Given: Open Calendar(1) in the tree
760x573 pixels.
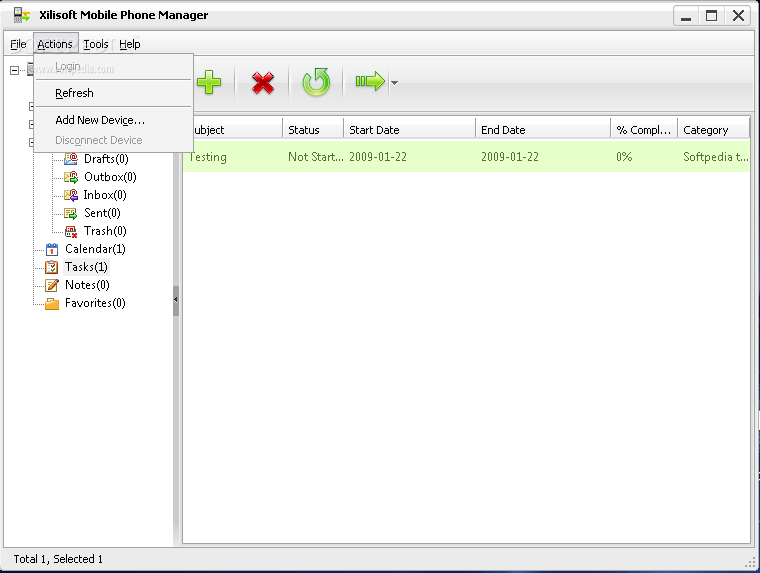Looking at the screenshot, I should click(95, 249).
